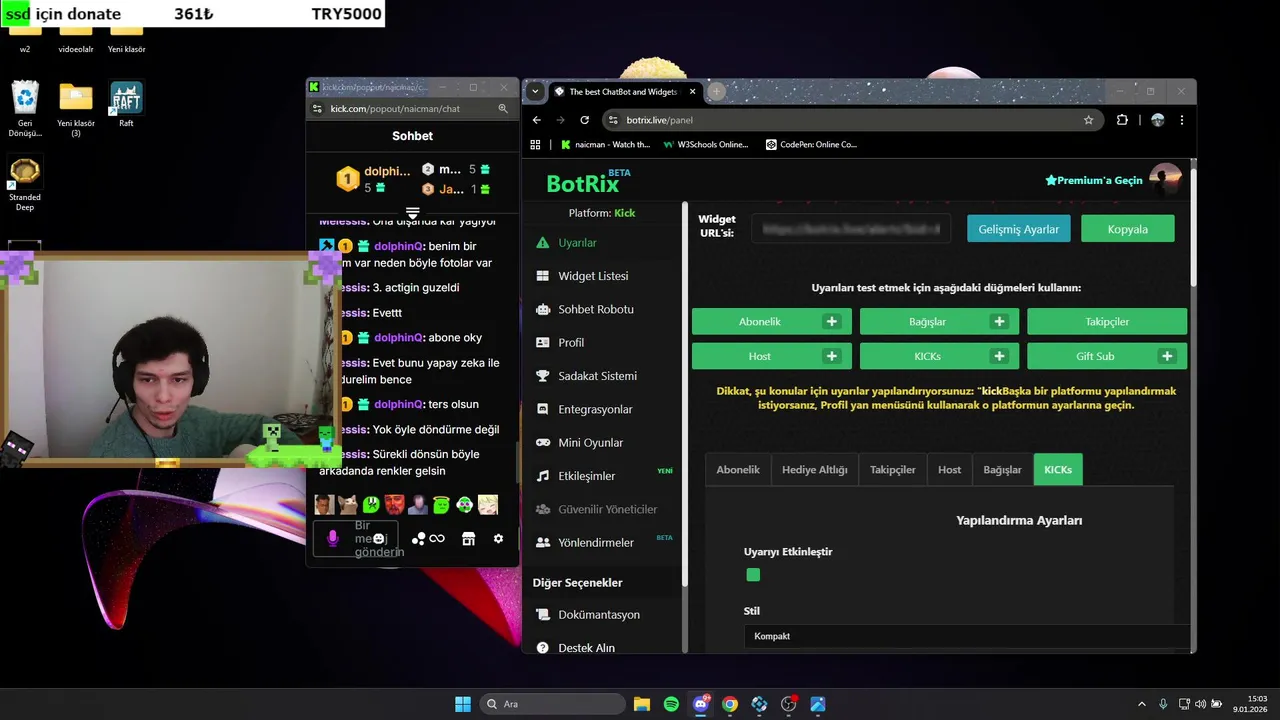This screenshot has width=1280, height=720.
Task: Select the green halo emote in chat
Action: point(441,505)
